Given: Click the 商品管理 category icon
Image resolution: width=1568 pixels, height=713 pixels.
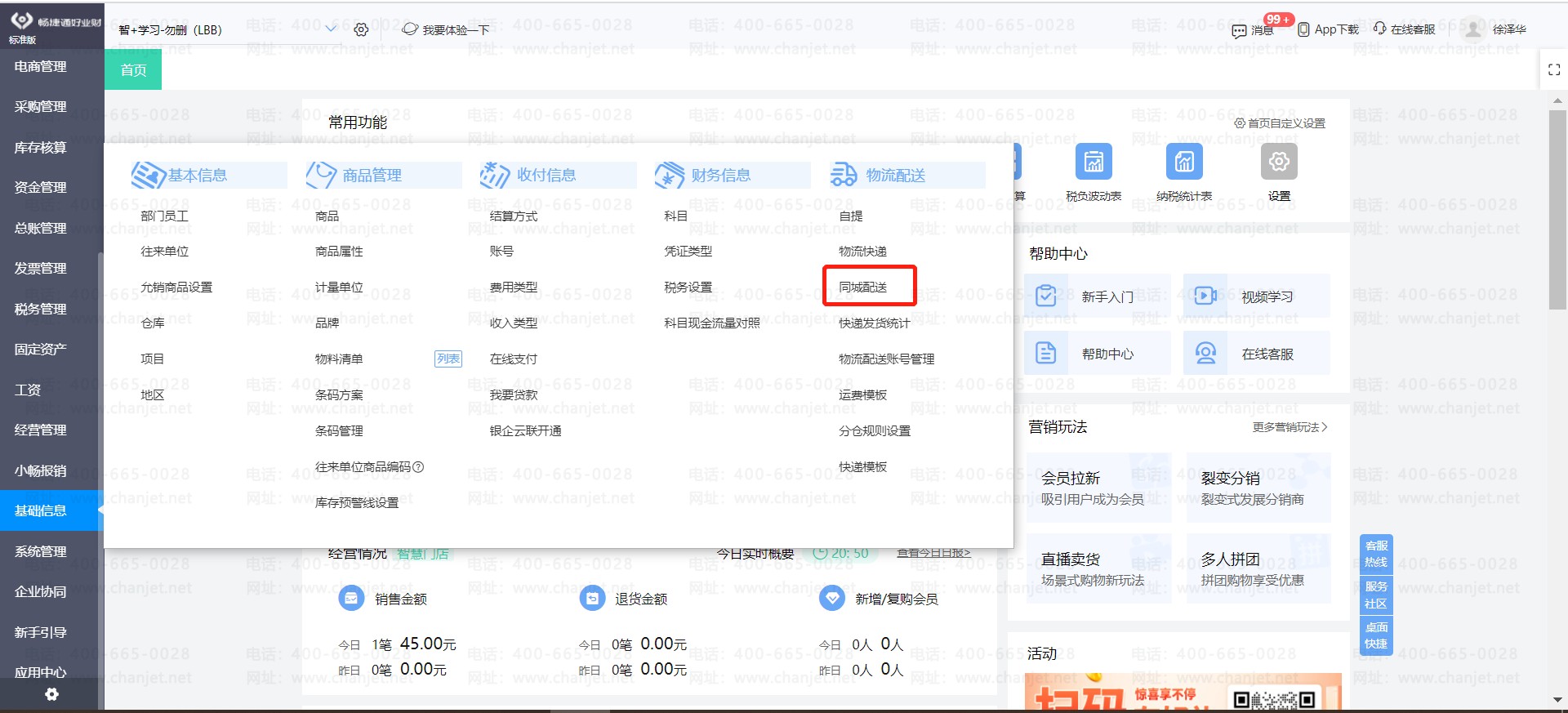Looking at the screenshot, I should point(321,175).
